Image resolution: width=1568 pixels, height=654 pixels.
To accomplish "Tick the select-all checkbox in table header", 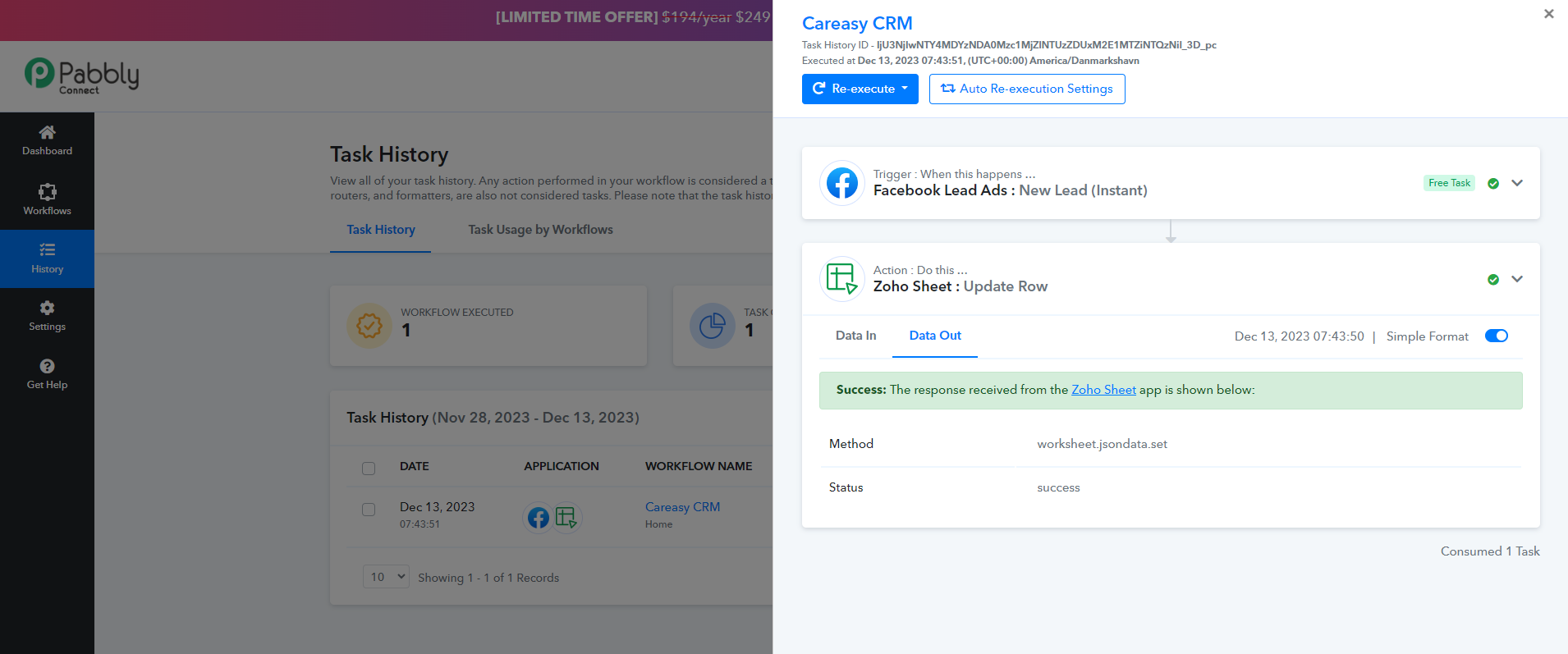I will pyautogui.click(x=369, y=469).
